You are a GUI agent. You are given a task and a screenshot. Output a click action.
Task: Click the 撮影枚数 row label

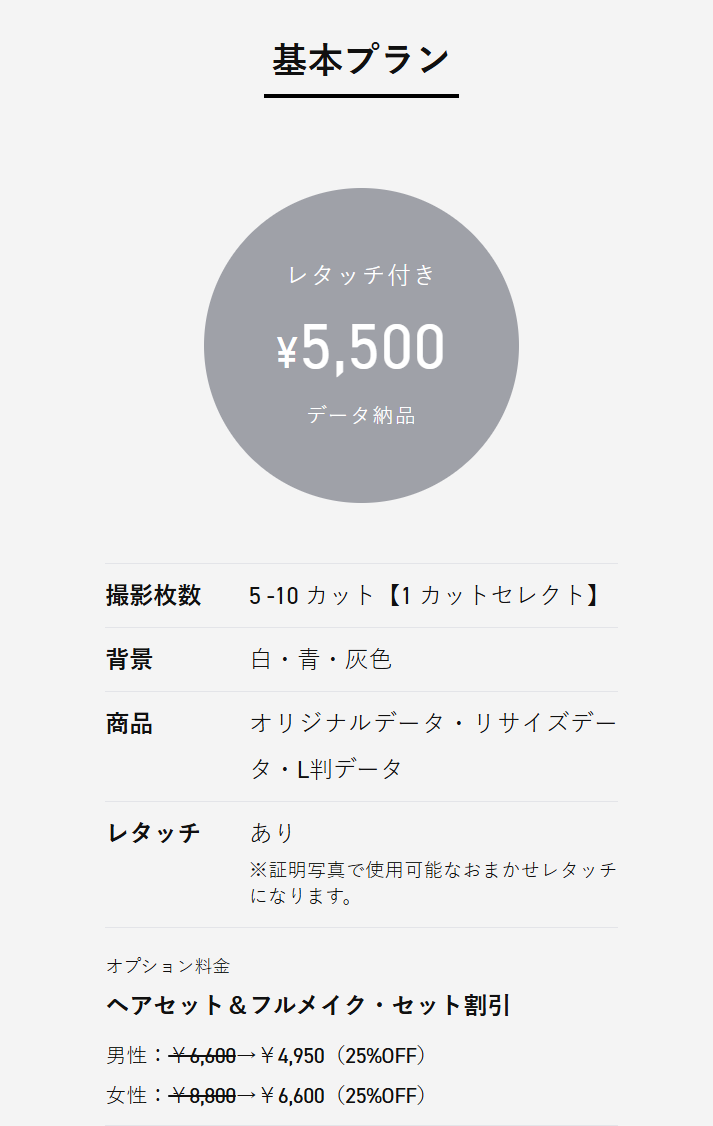point(153,595)
